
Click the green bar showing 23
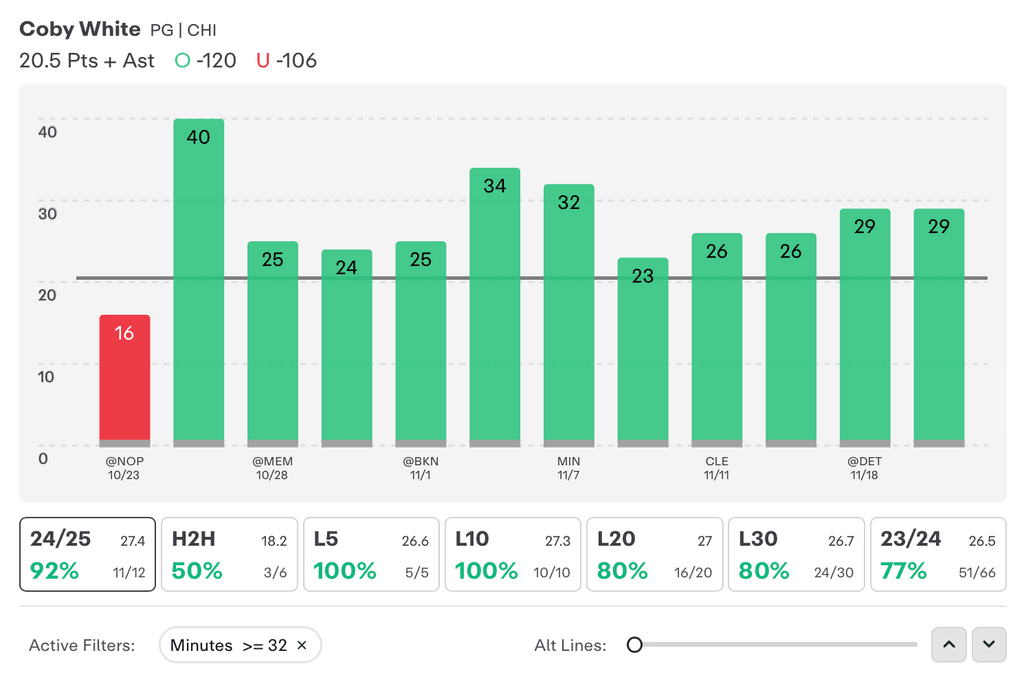coord(643,352)
